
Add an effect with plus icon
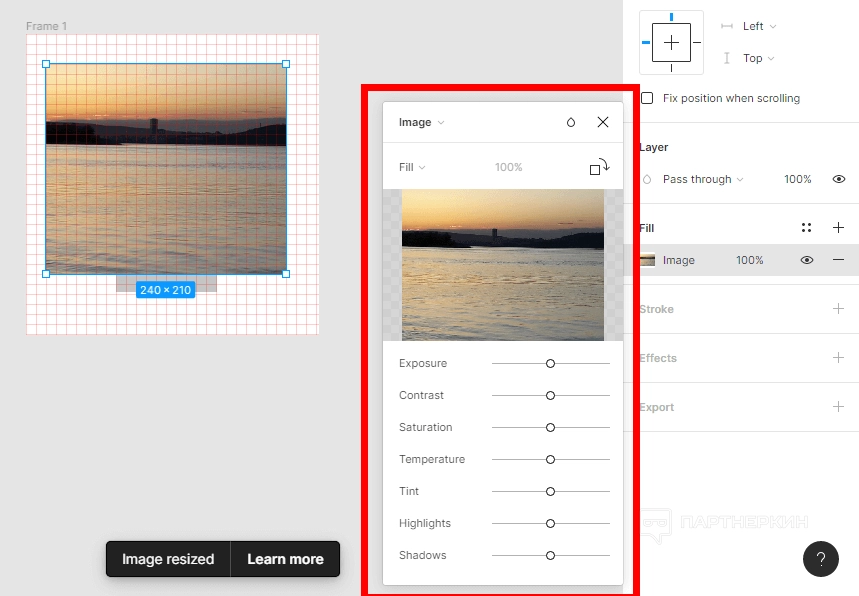coord(838,358)
